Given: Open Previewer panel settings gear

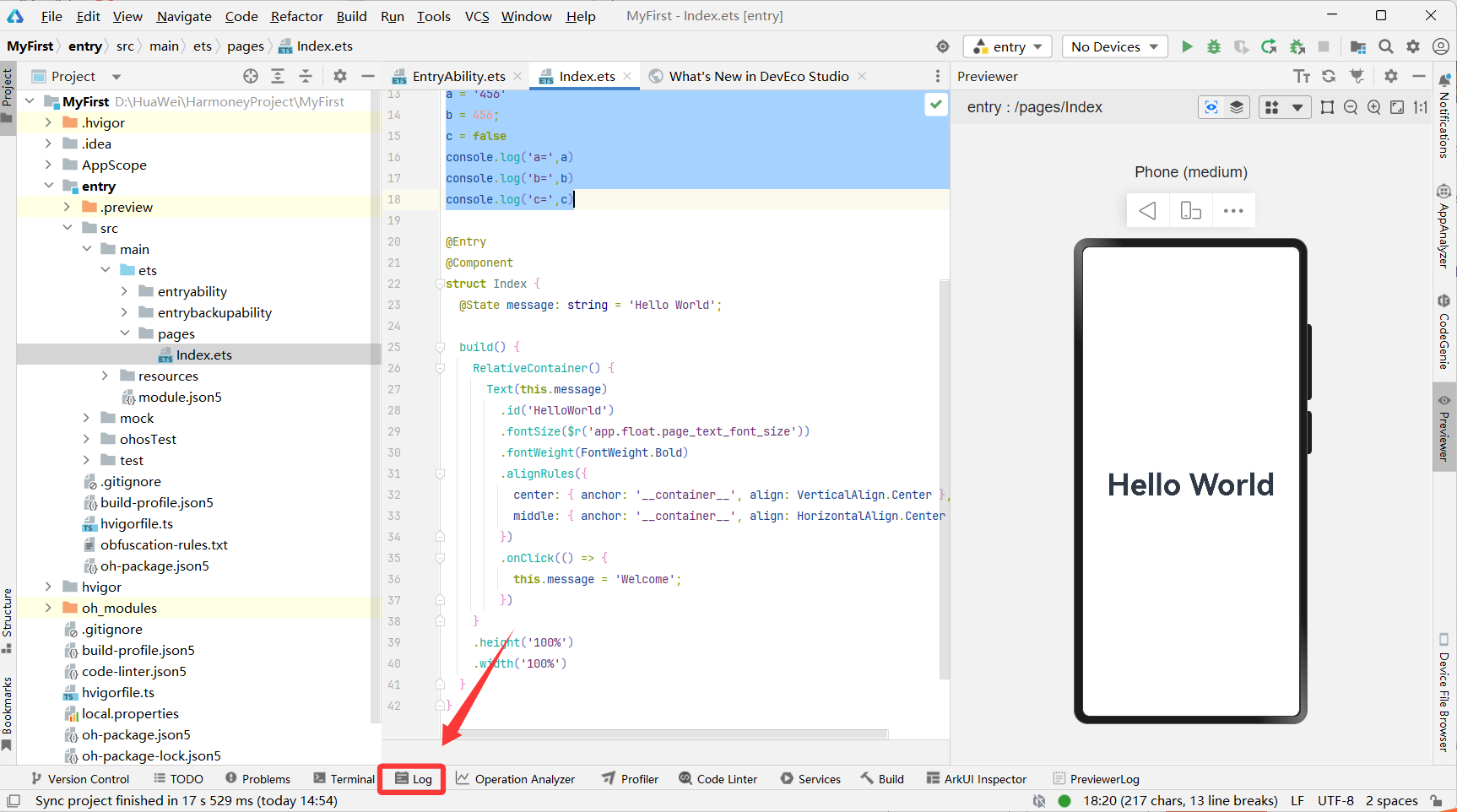Looking at the screenshot, I should 1391,76.
